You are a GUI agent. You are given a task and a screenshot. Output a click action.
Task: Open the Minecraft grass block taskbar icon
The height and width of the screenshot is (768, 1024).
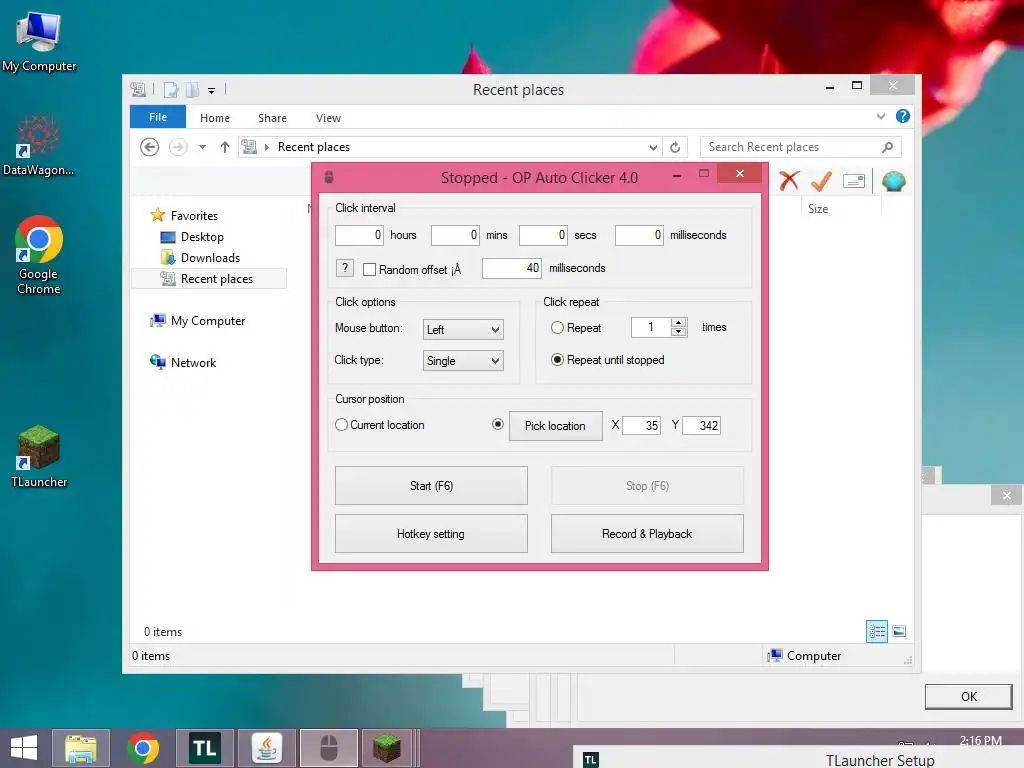(387, 748)
